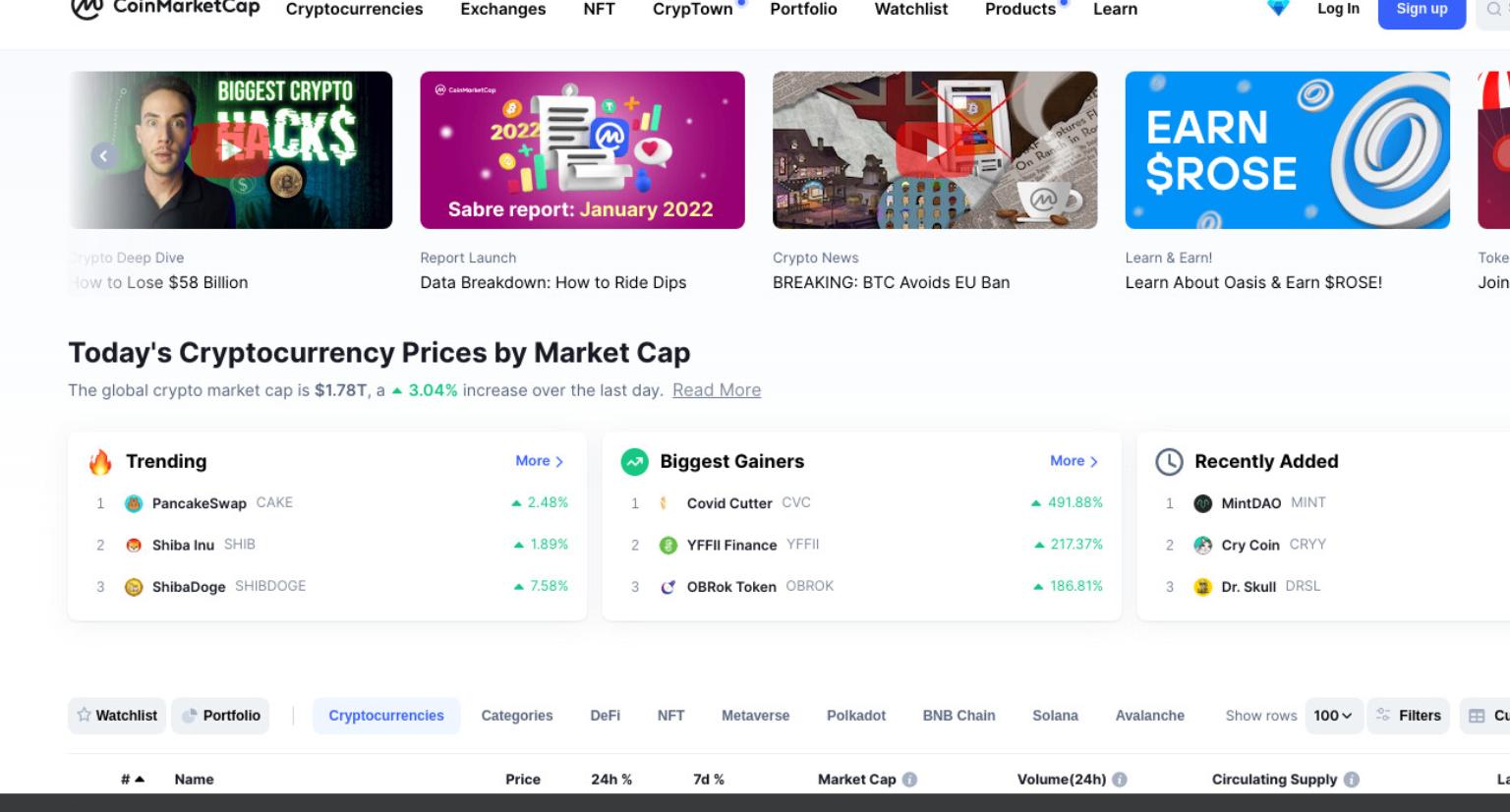Click the Shiba Inu coin icon
This screenshot has width=1510, height=812.
[134, 545]
